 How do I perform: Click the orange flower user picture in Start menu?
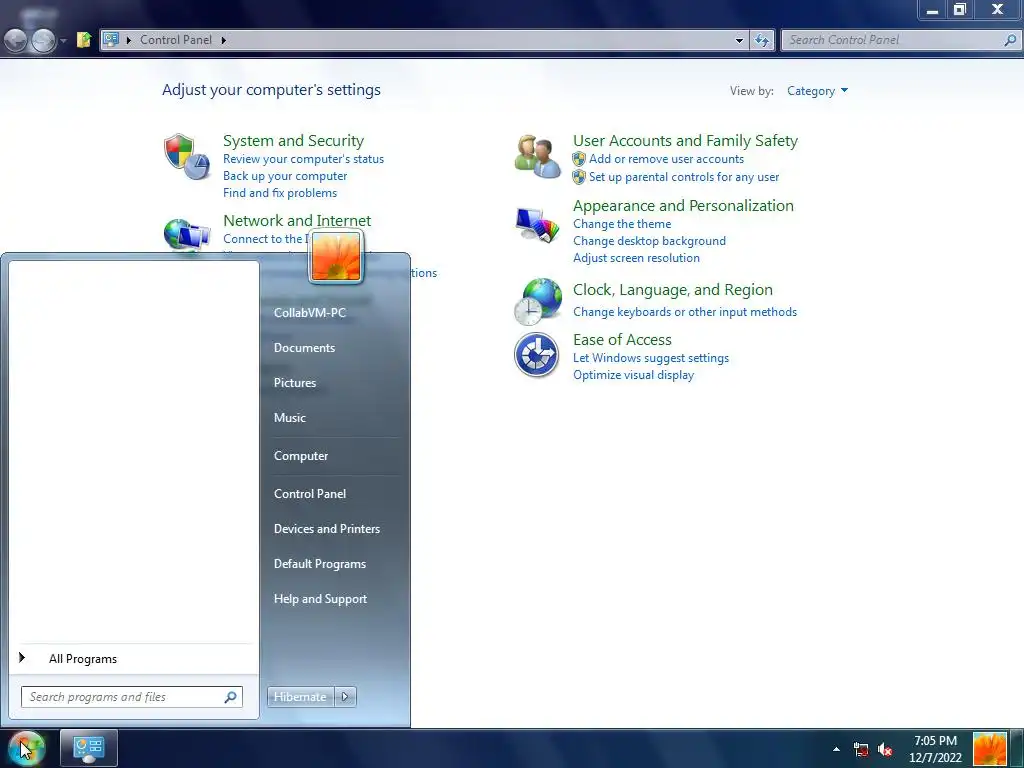(336, 257)
